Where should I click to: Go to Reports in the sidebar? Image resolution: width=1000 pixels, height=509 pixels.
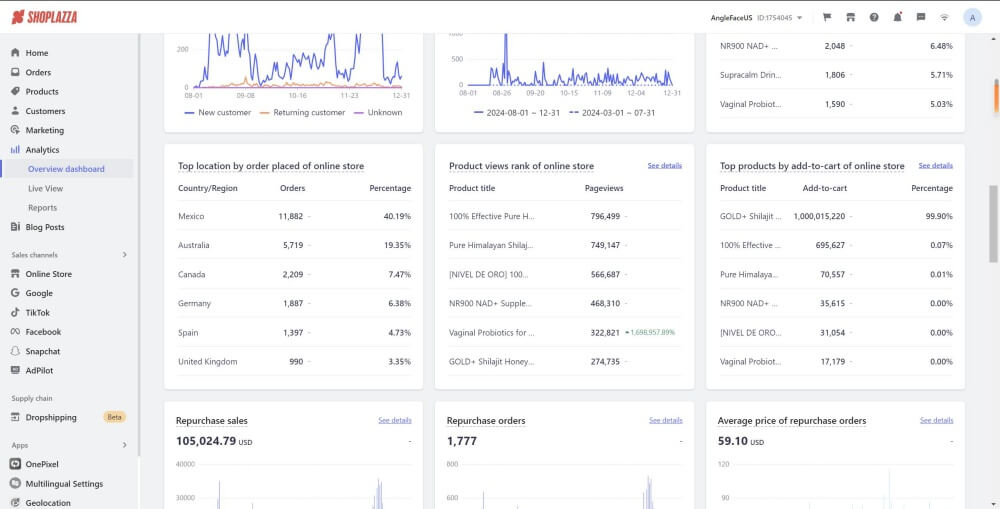coord(42,208)
